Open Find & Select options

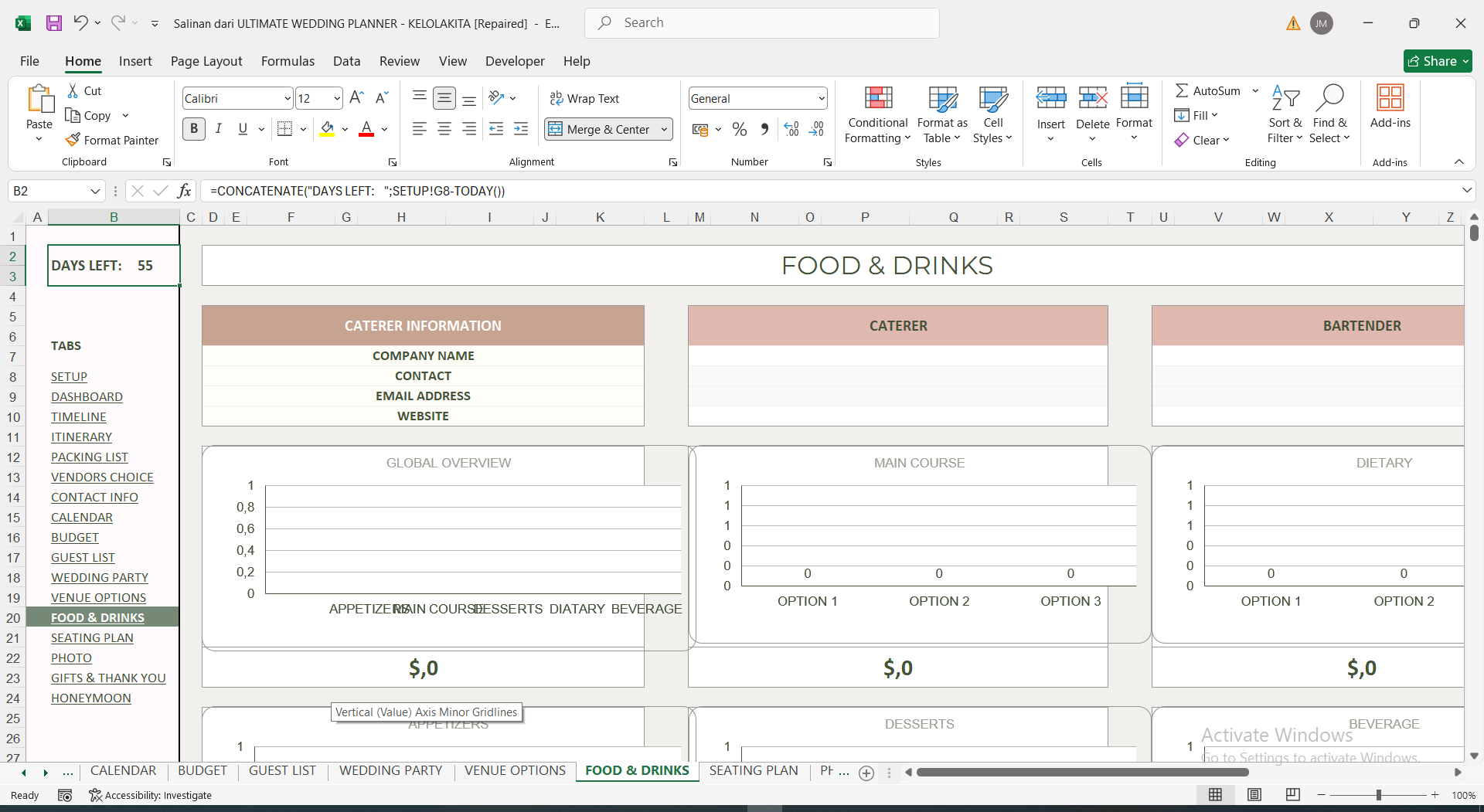point(1329,114)
